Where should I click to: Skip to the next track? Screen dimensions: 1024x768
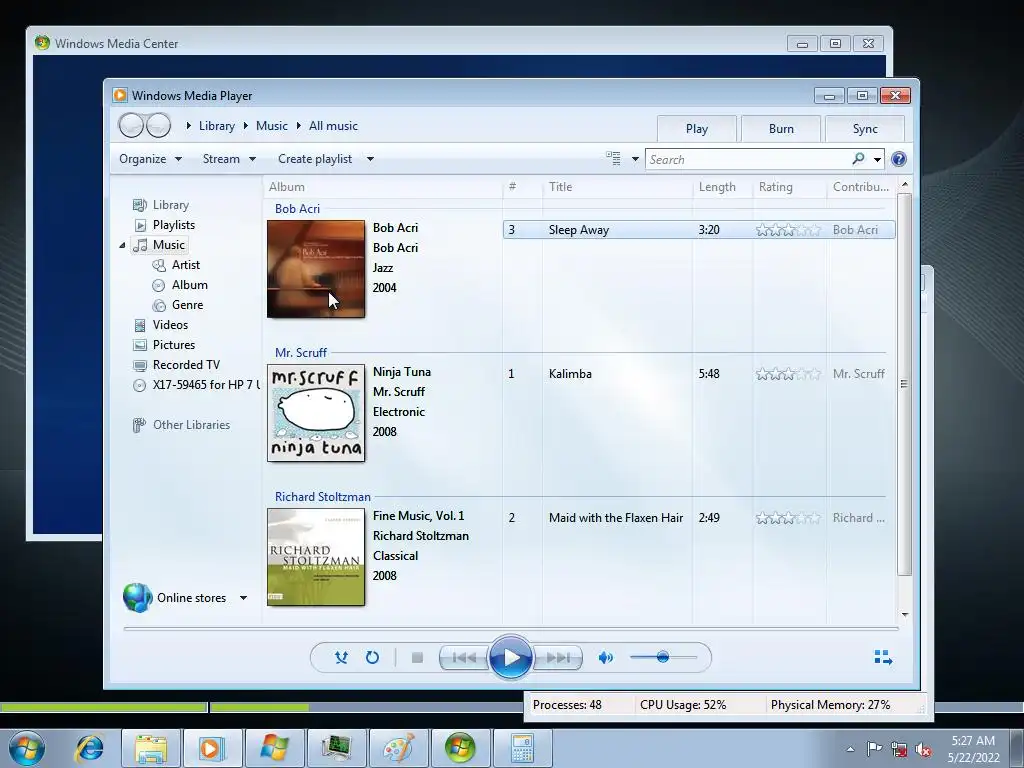(x=557, y=658)
